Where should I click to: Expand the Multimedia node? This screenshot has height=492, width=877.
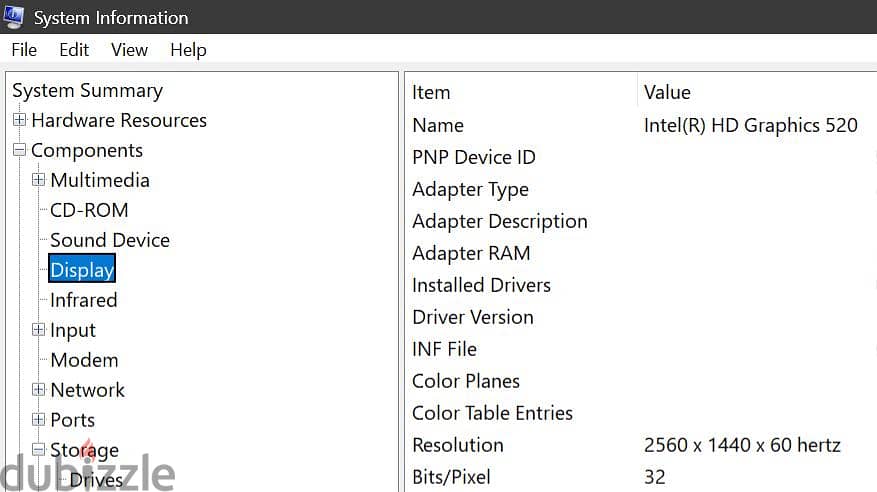point(38,179)
